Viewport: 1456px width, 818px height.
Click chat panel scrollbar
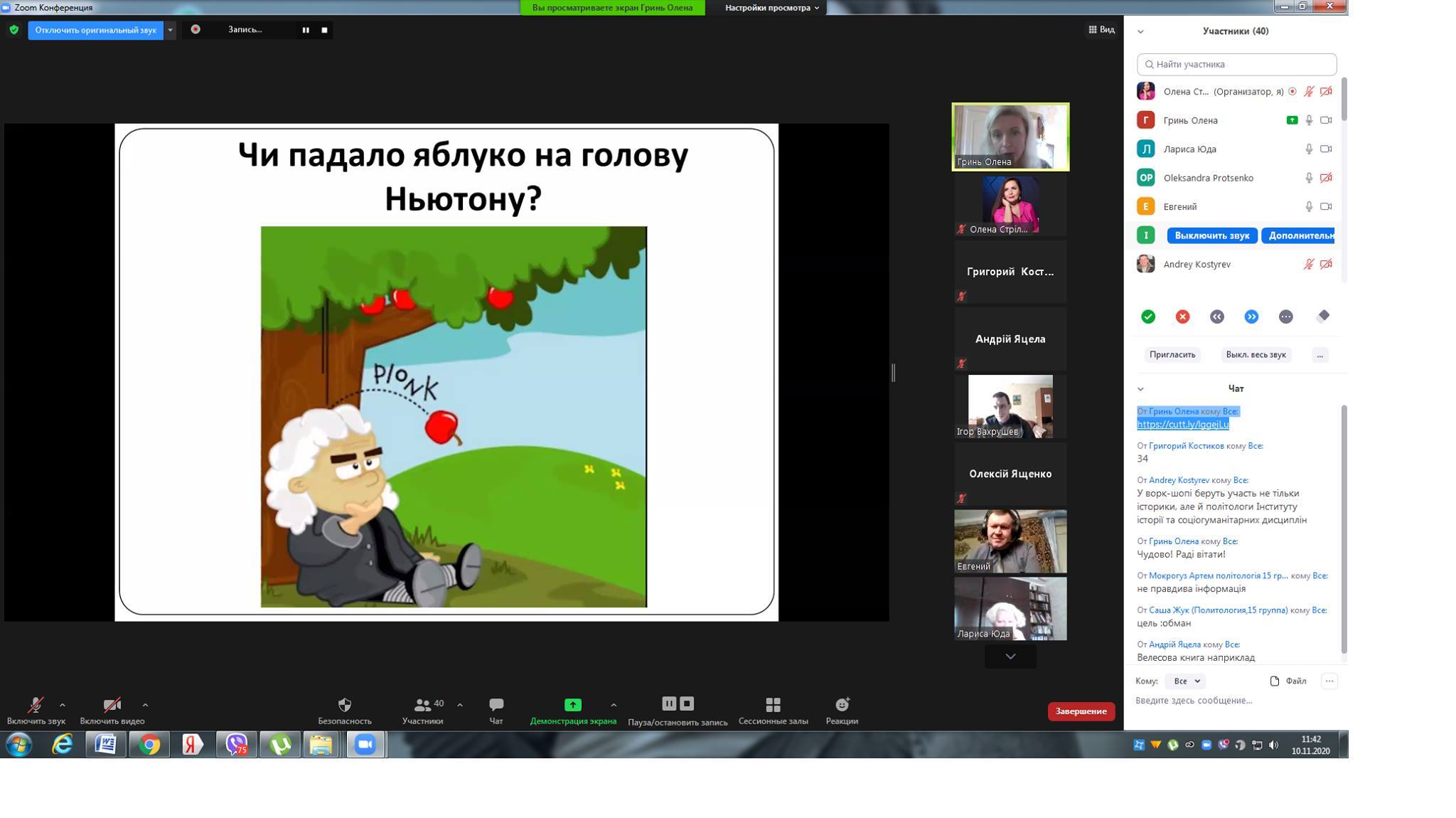(x=1344, y=530)
